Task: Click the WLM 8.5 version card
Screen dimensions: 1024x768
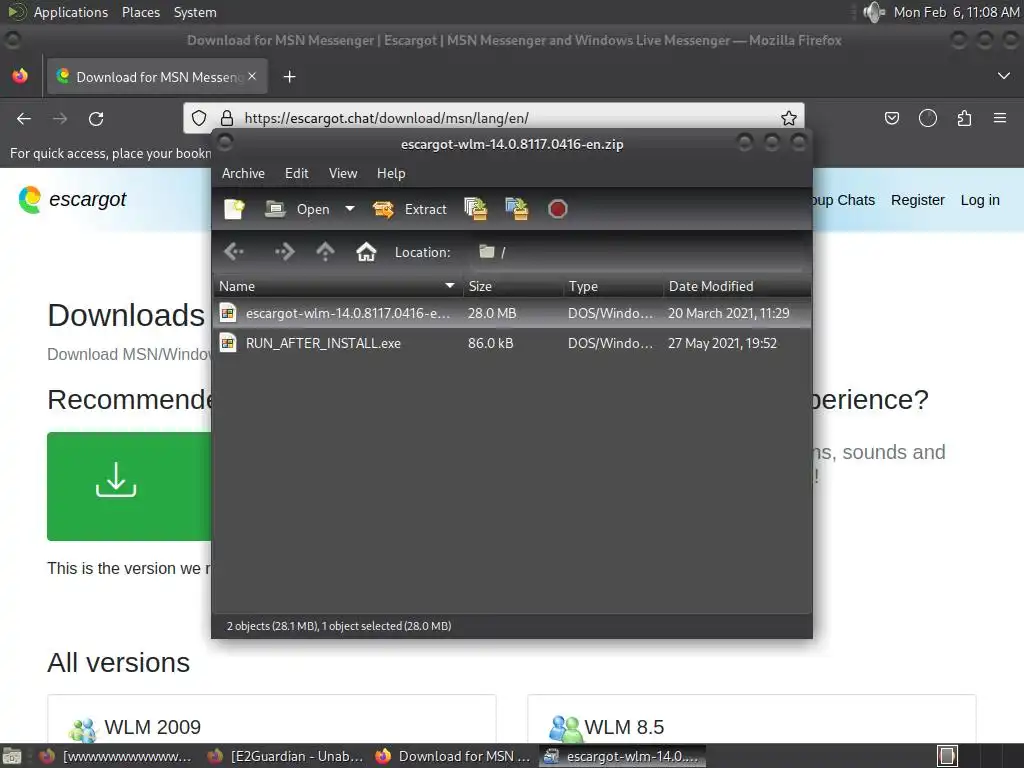Action: coord(752,718)
